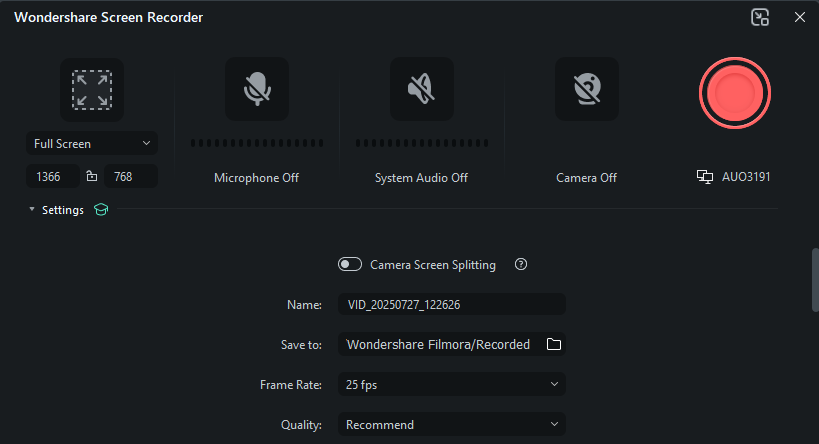This screenshot has width=819, height=444.
Task: Click the vertical scrollbar on right edge
Action: click(815, 280)
